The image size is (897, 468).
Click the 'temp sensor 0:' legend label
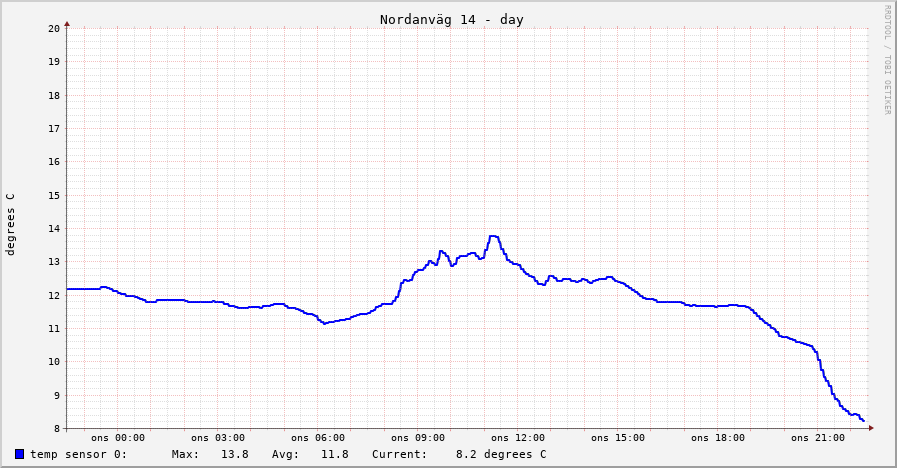(x=78, y=454)
